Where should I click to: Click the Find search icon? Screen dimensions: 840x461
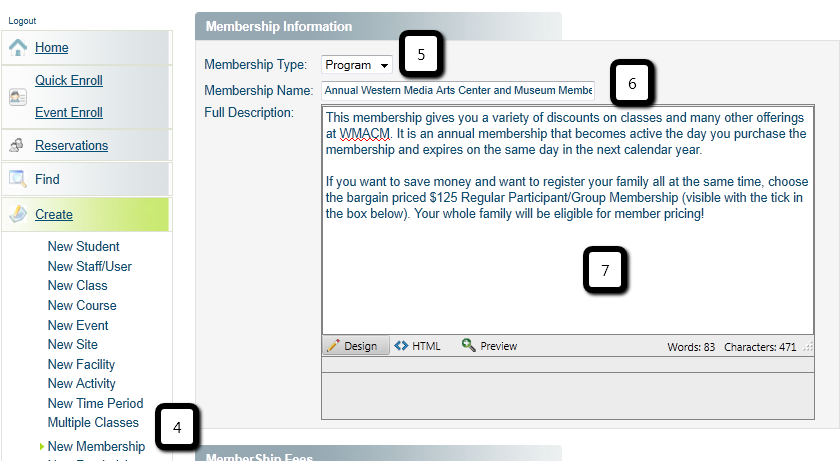[x=18, y=180]
